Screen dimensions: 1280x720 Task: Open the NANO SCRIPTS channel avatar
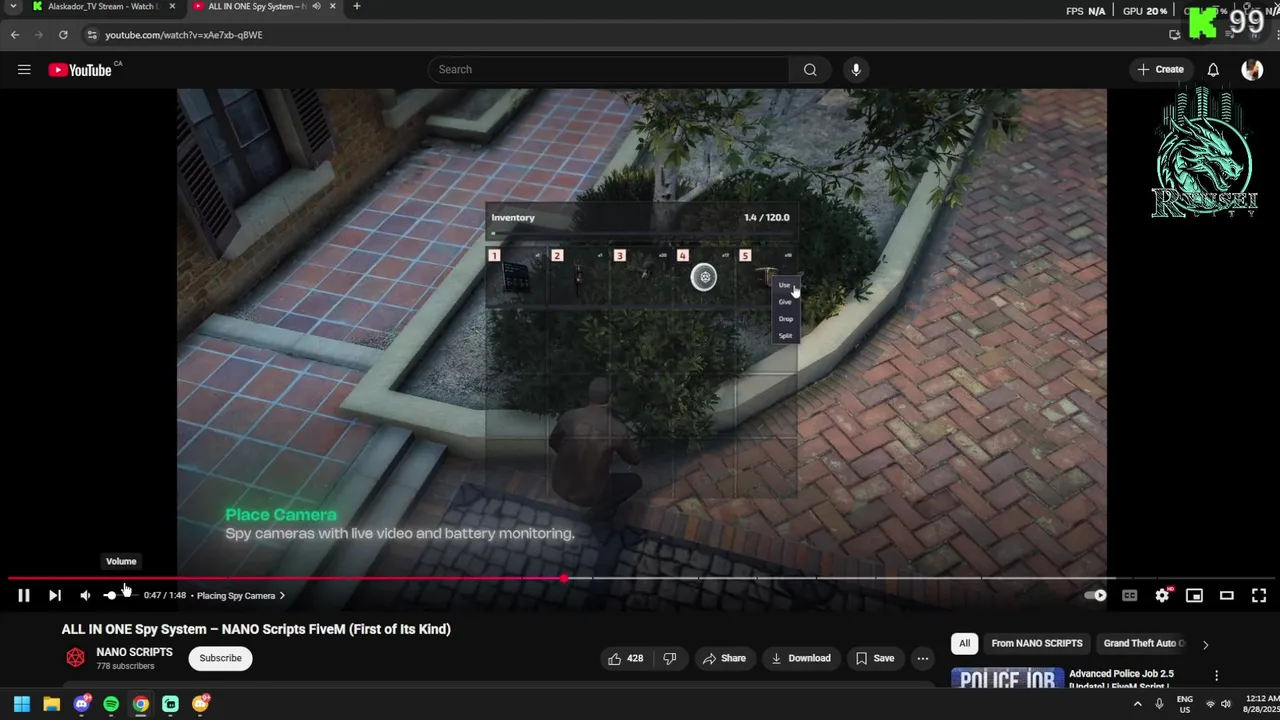point(75,658)
